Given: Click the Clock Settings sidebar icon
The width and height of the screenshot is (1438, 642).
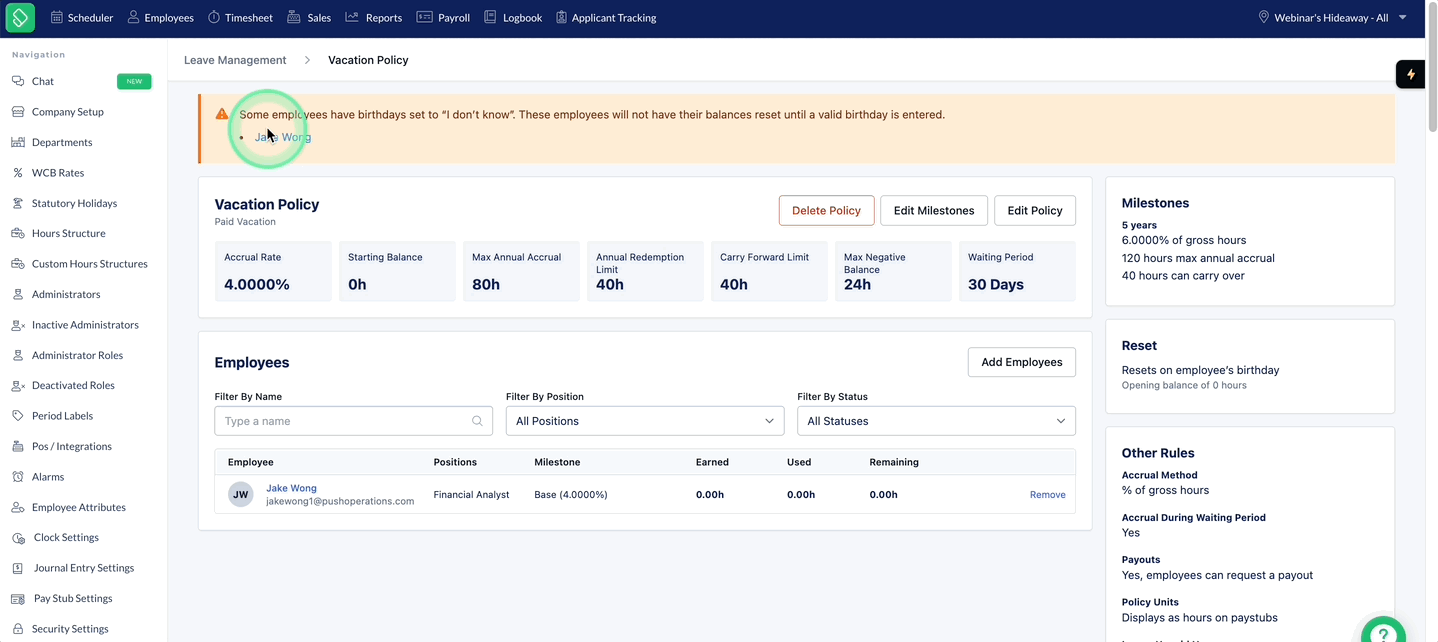Looking at the screenshot, I should [x=17, y=537].
